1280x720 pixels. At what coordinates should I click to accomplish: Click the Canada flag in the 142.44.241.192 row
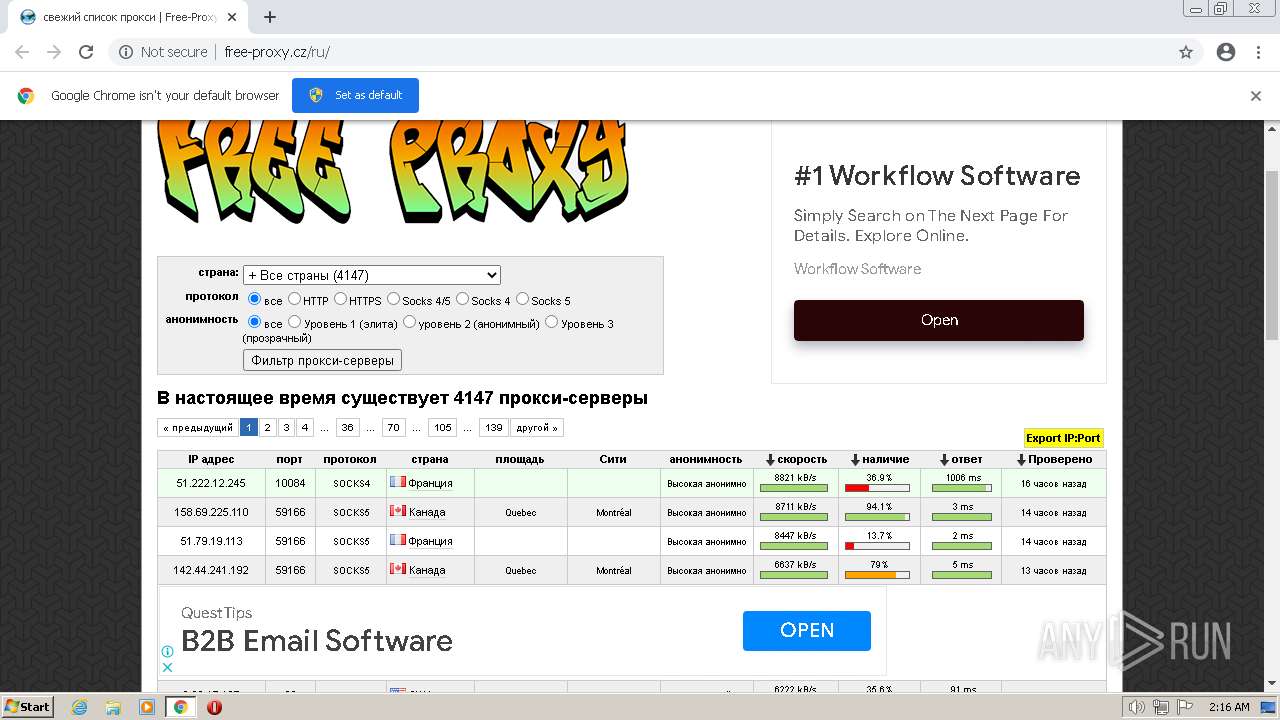[397, 569]
